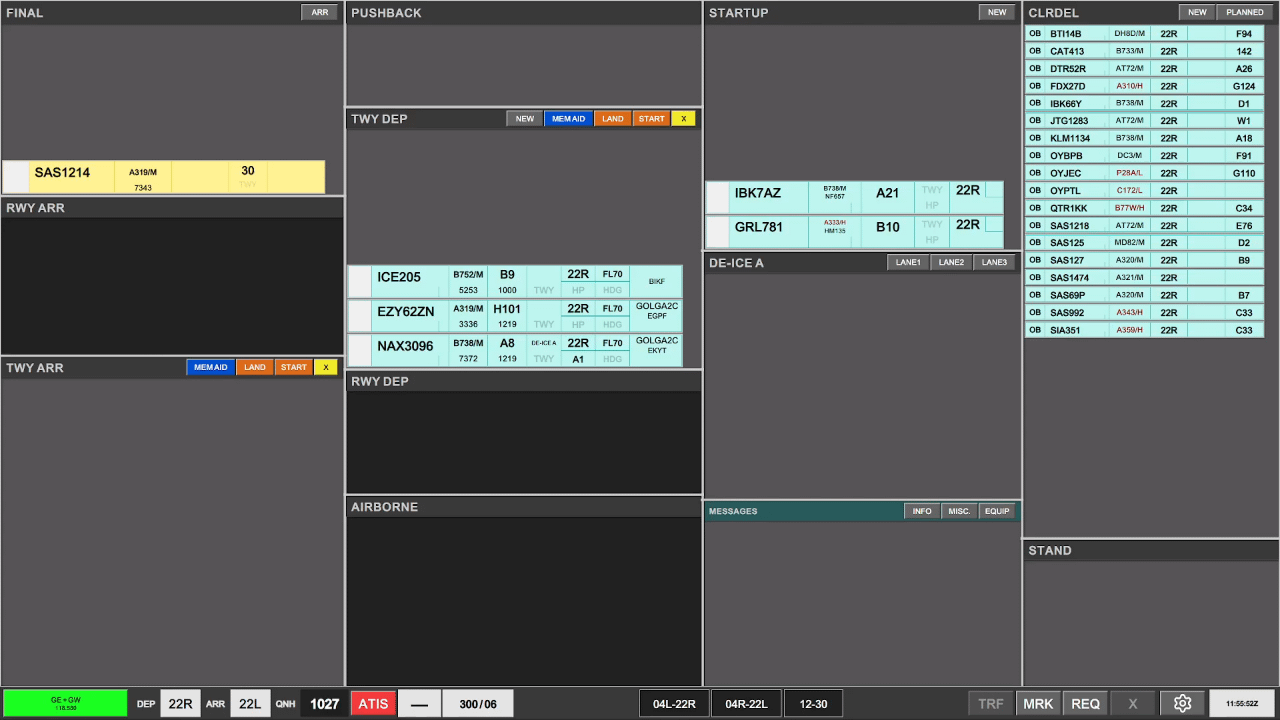Click yellow X button in TWY DEP header

pyautogui.click(x=684, y=119)
